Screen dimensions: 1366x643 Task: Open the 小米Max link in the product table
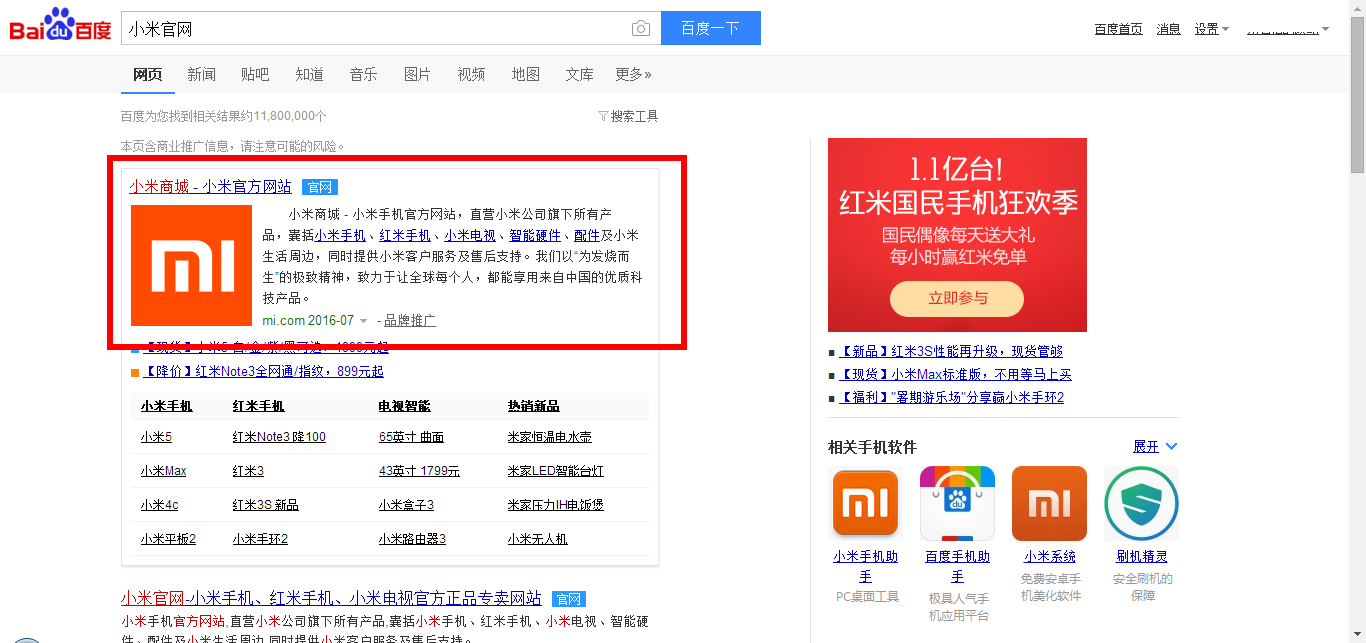[163, 471]
